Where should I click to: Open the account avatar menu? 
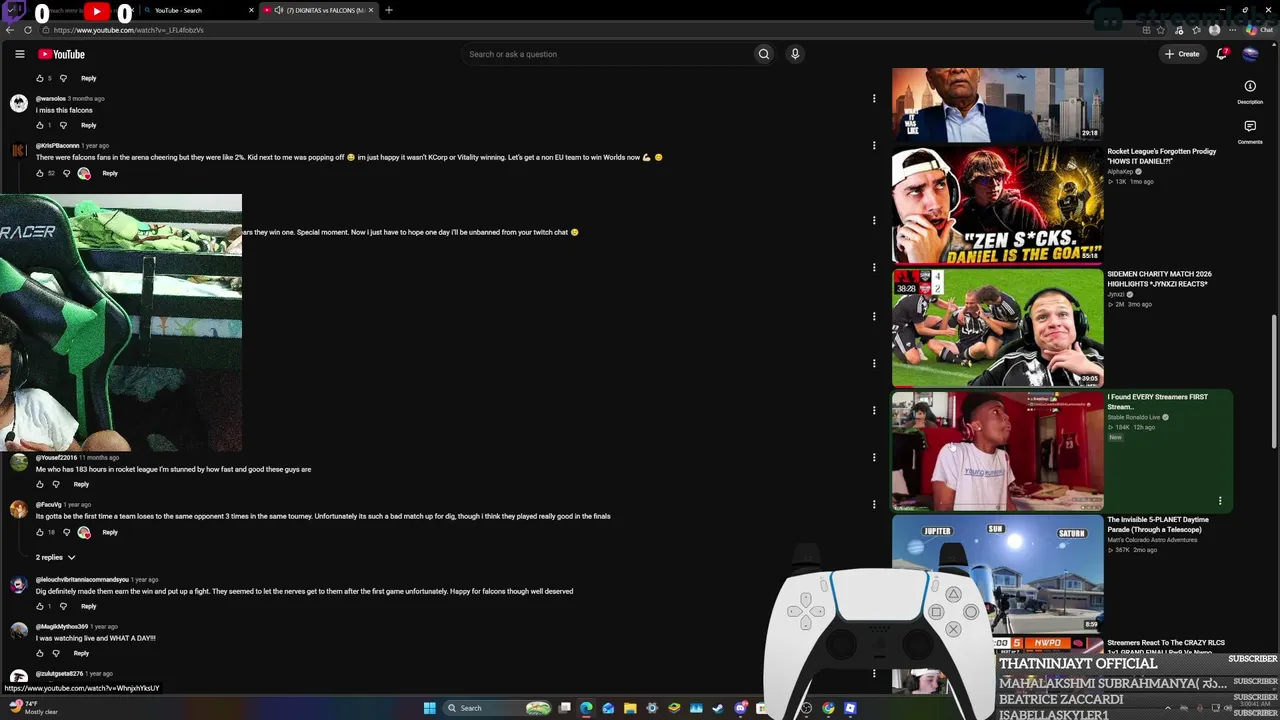tap(1250, 54)
